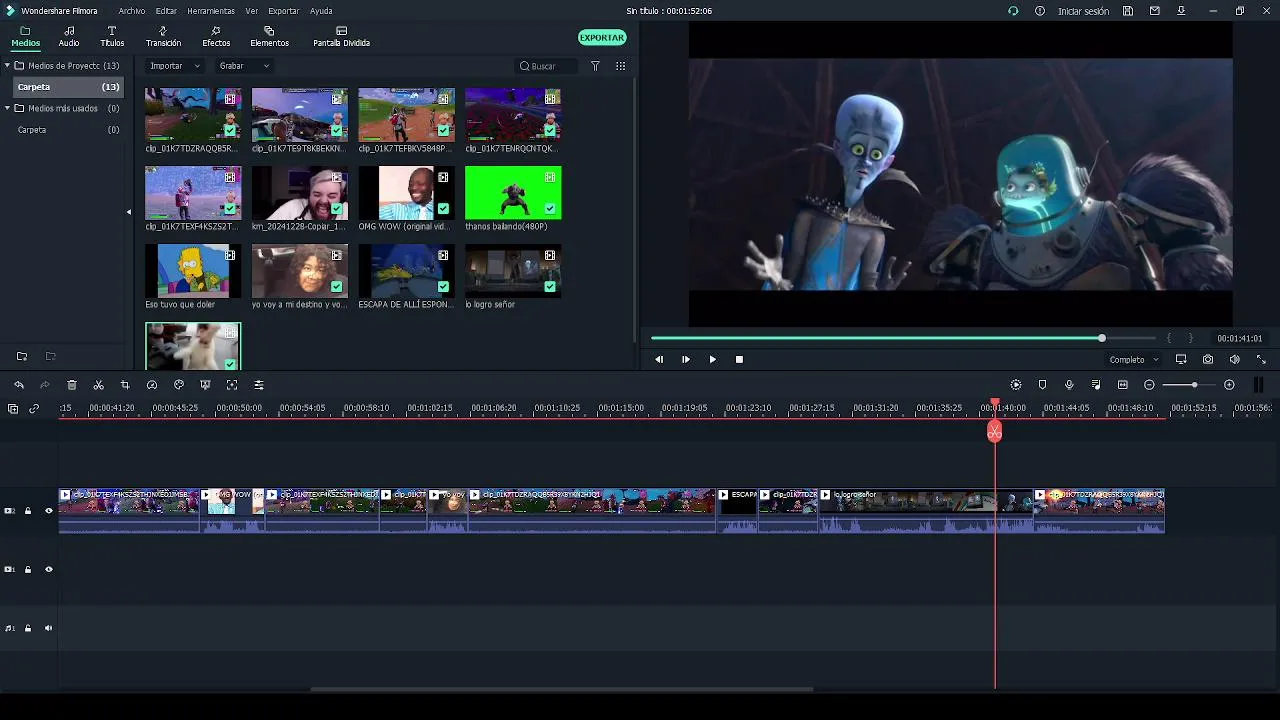The width and height of the screenshot is (1280, 720).
Task: Open the mail messages icon
Action: 1155,11
